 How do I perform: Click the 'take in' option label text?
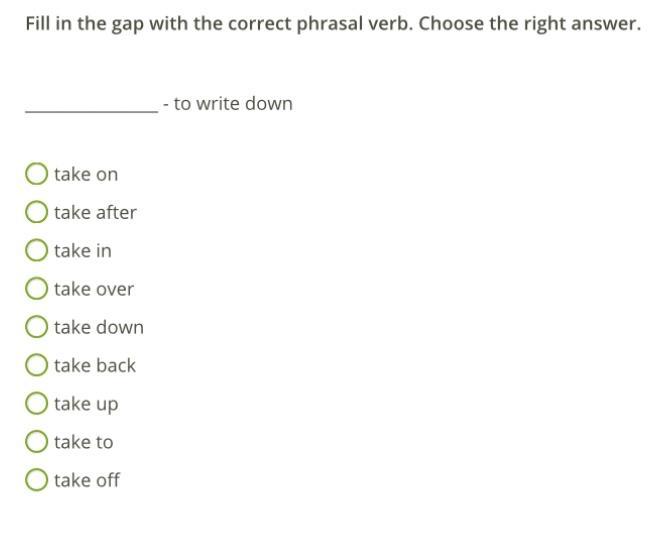83,251
